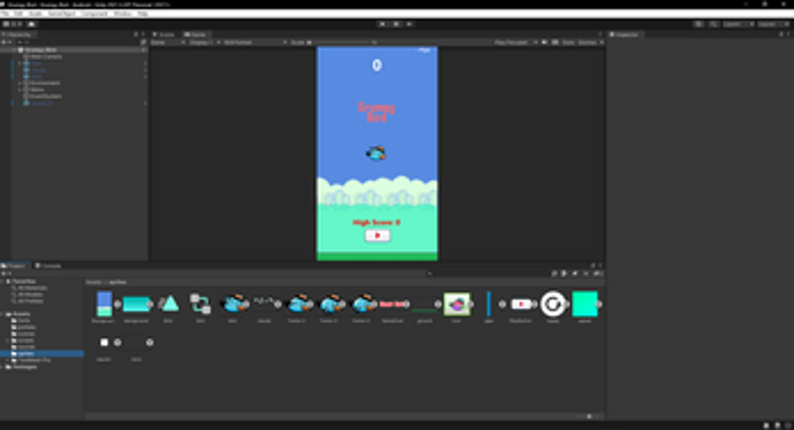Open the Help menu

tap(143, 14)
